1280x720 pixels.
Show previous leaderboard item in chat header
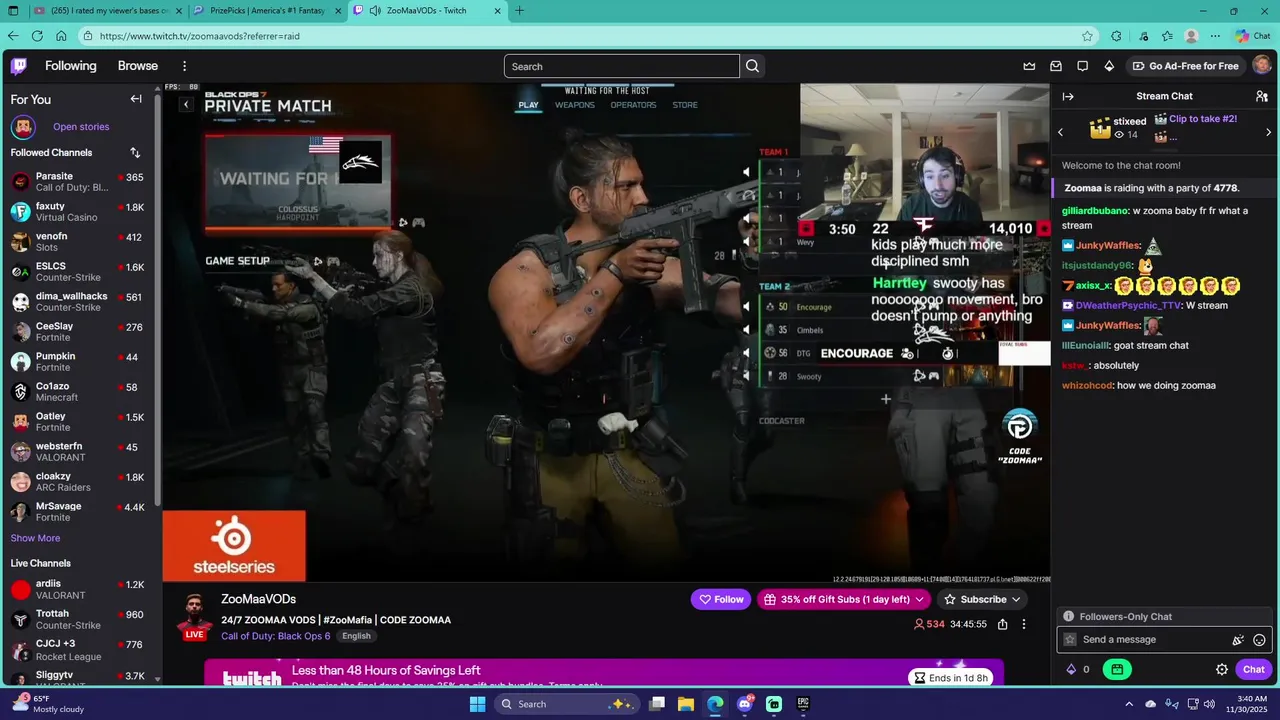[x=1061, y=132]
